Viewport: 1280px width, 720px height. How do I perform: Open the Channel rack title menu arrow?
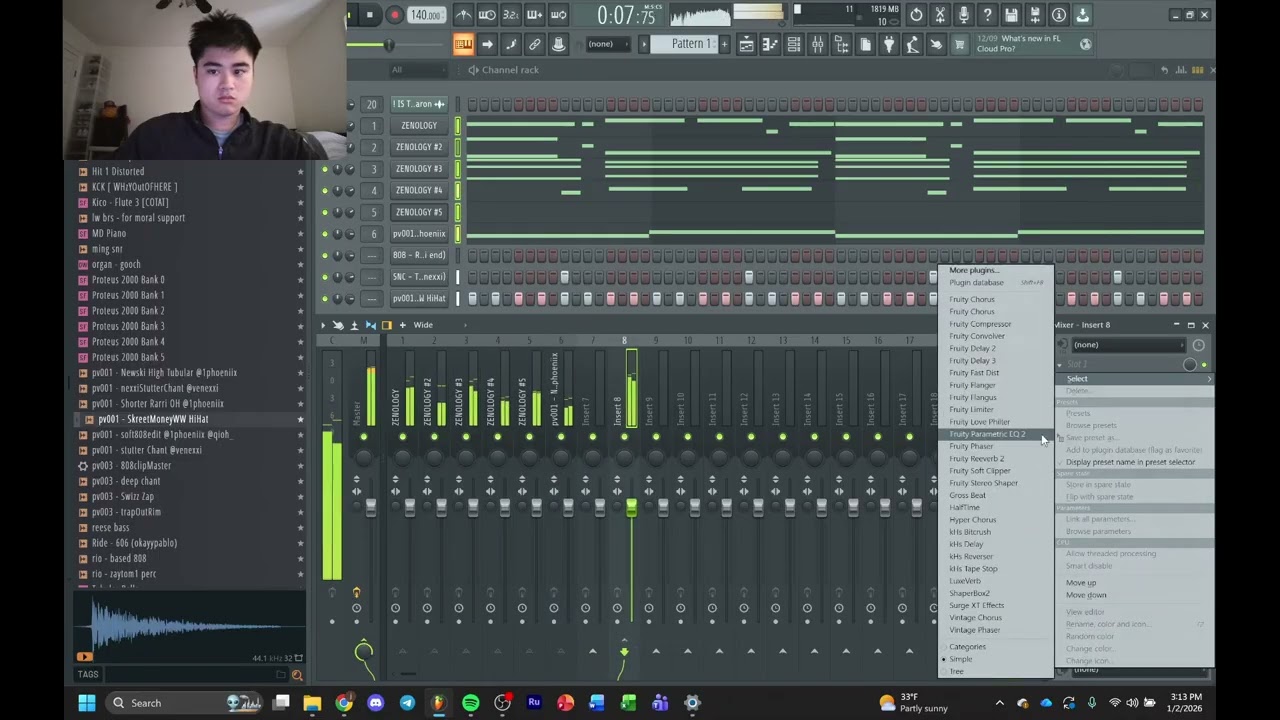(x=473, y=70)
